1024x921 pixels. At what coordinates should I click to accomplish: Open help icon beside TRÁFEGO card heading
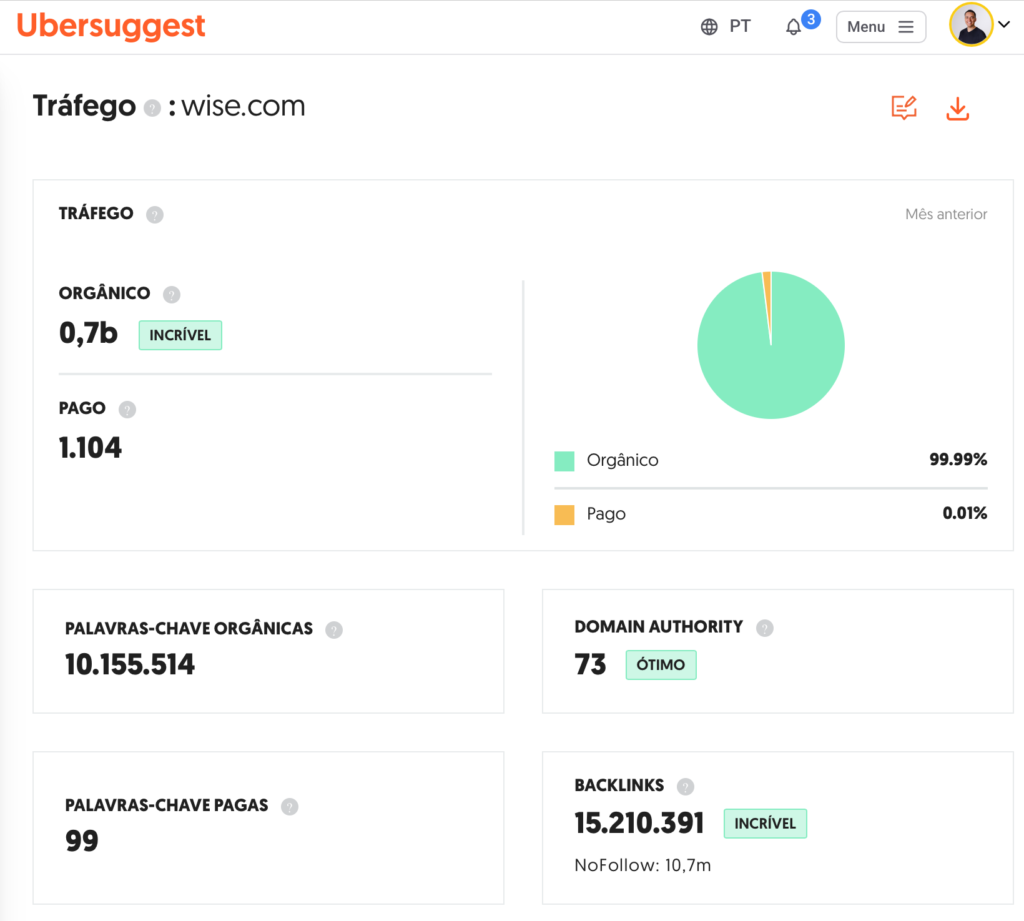tap(155, 214)
